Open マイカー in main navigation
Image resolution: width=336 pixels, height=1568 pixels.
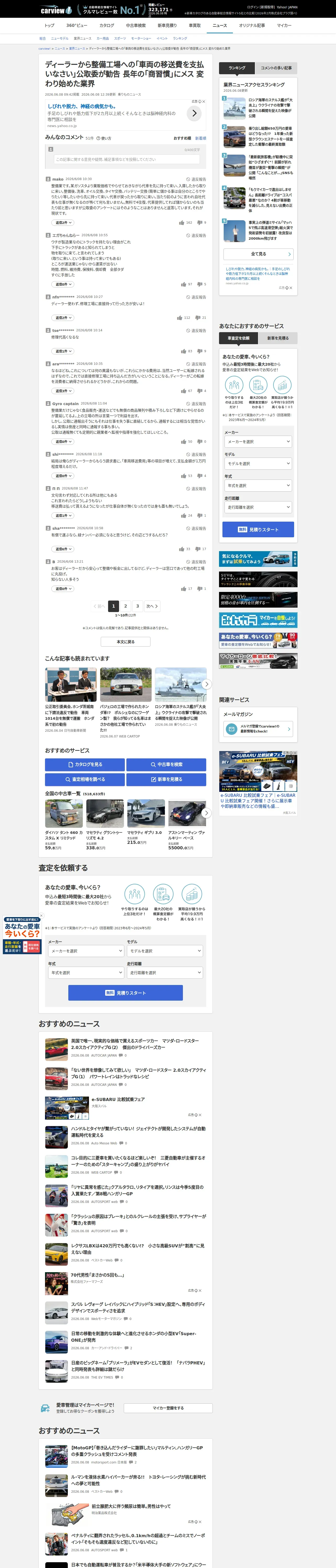(284, 26)
